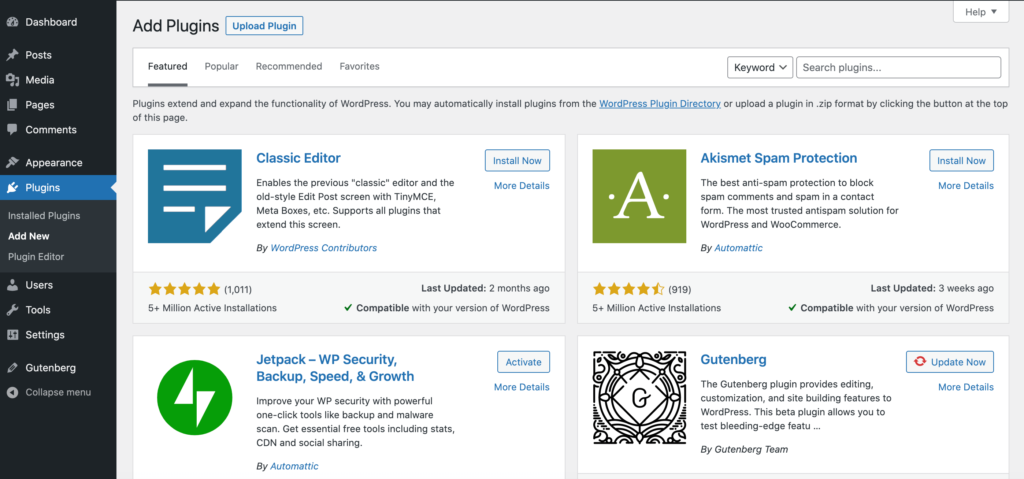1024x479 pixels.
Task: Switch to the Favorites tab
Action: coord(359,66)
